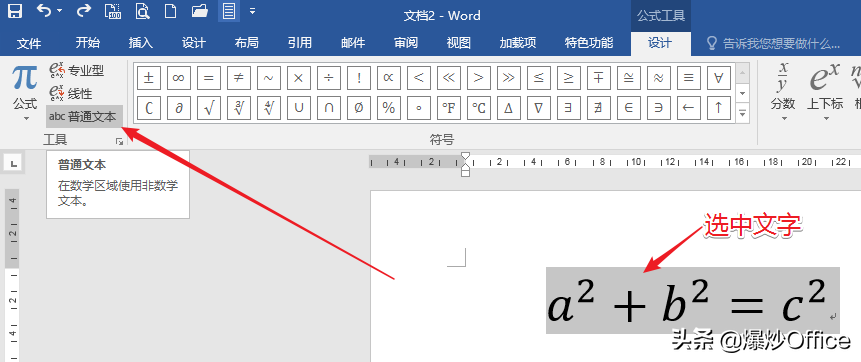
Task: Click the selected equation a² + b² = c²
Action: coord(692,300)
